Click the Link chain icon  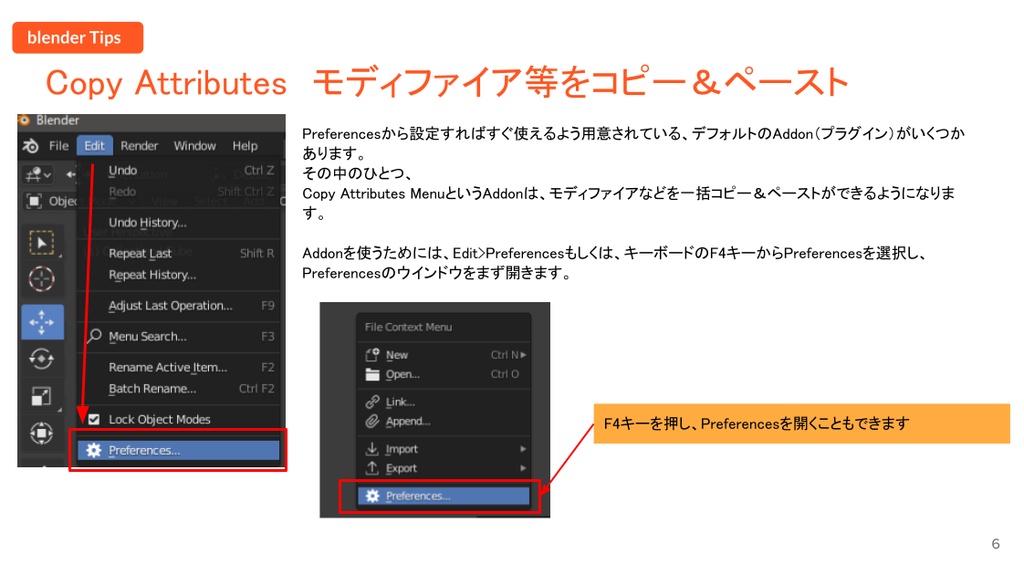372,402
